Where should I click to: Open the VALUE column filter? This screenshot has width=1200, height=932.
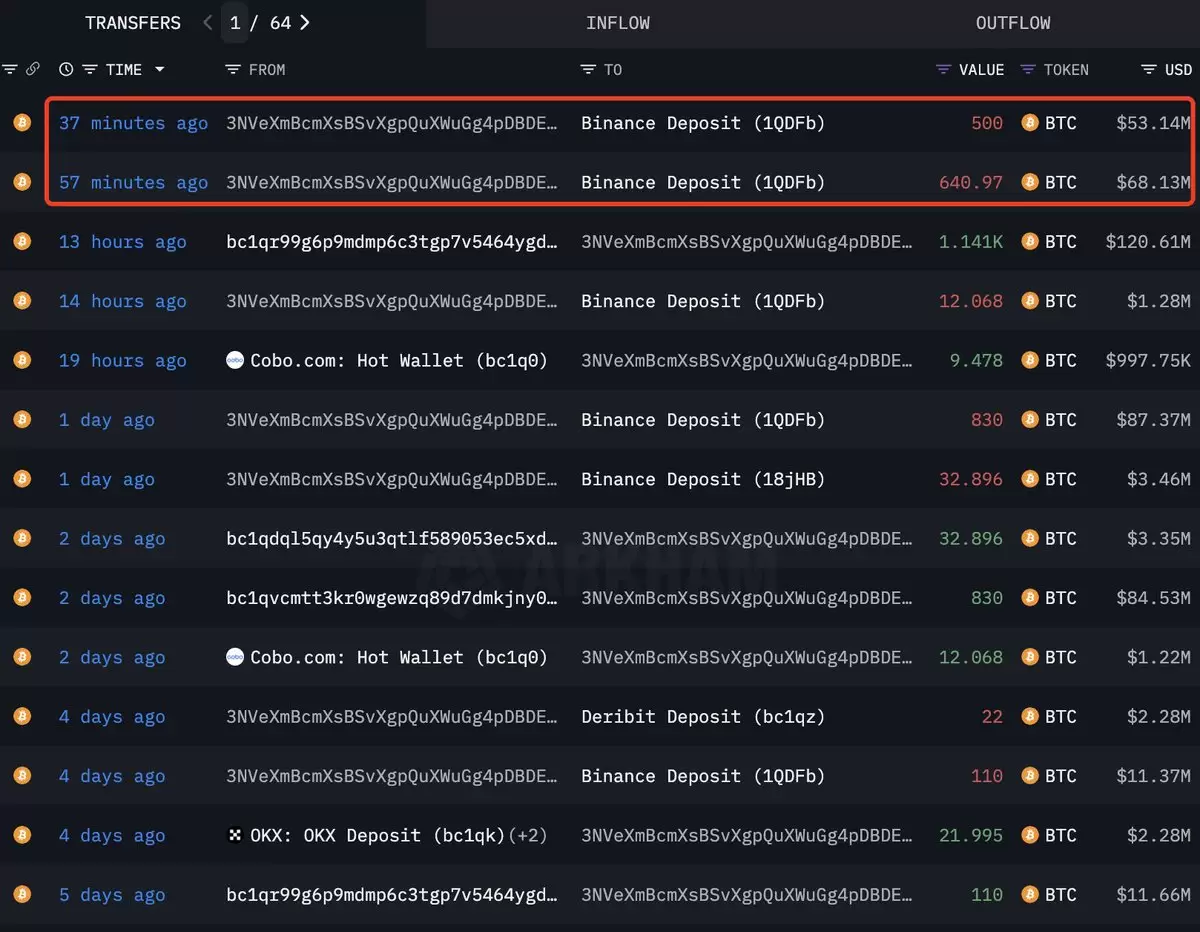coord(943,69)
